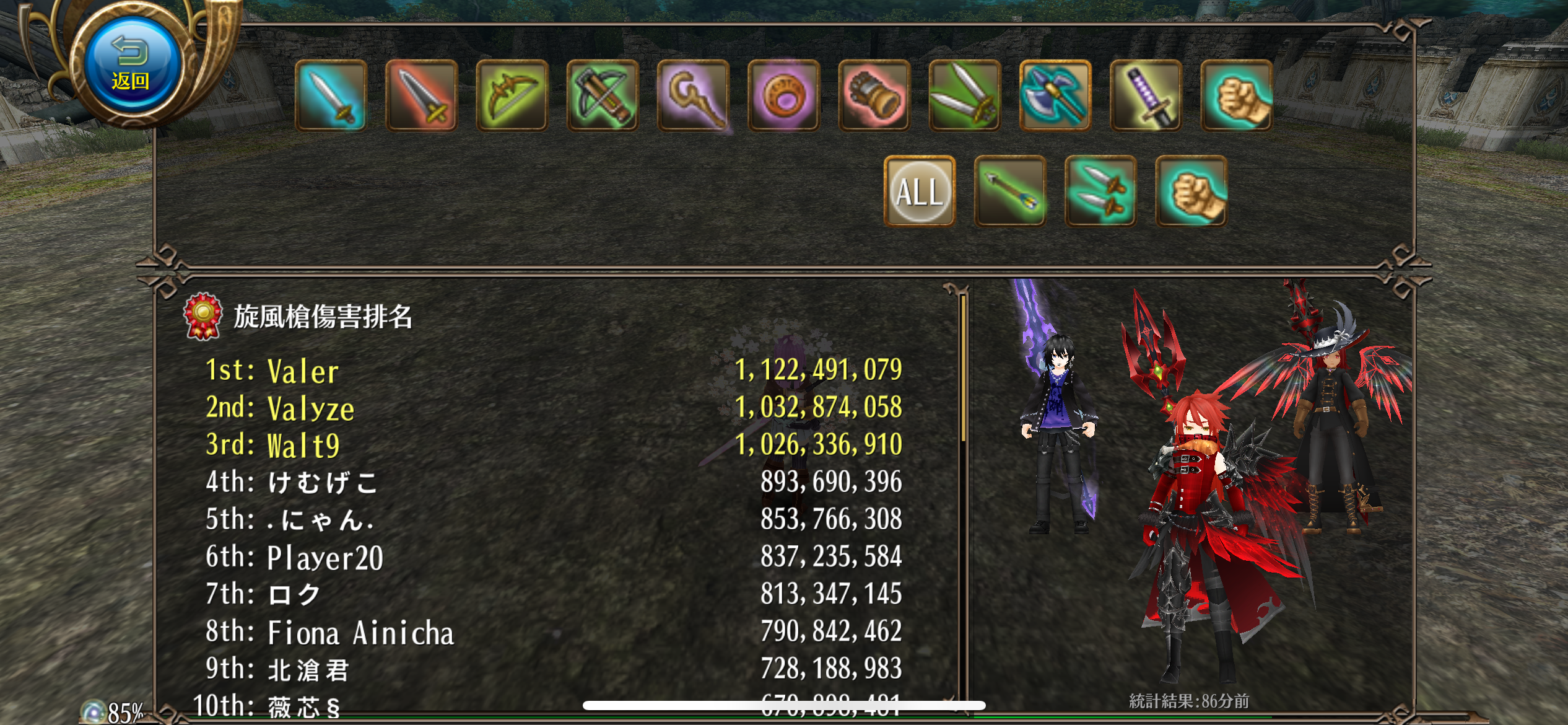Select the red two-handed sword icon
Screen dimensions: 1568x725
tap(421, 95)
